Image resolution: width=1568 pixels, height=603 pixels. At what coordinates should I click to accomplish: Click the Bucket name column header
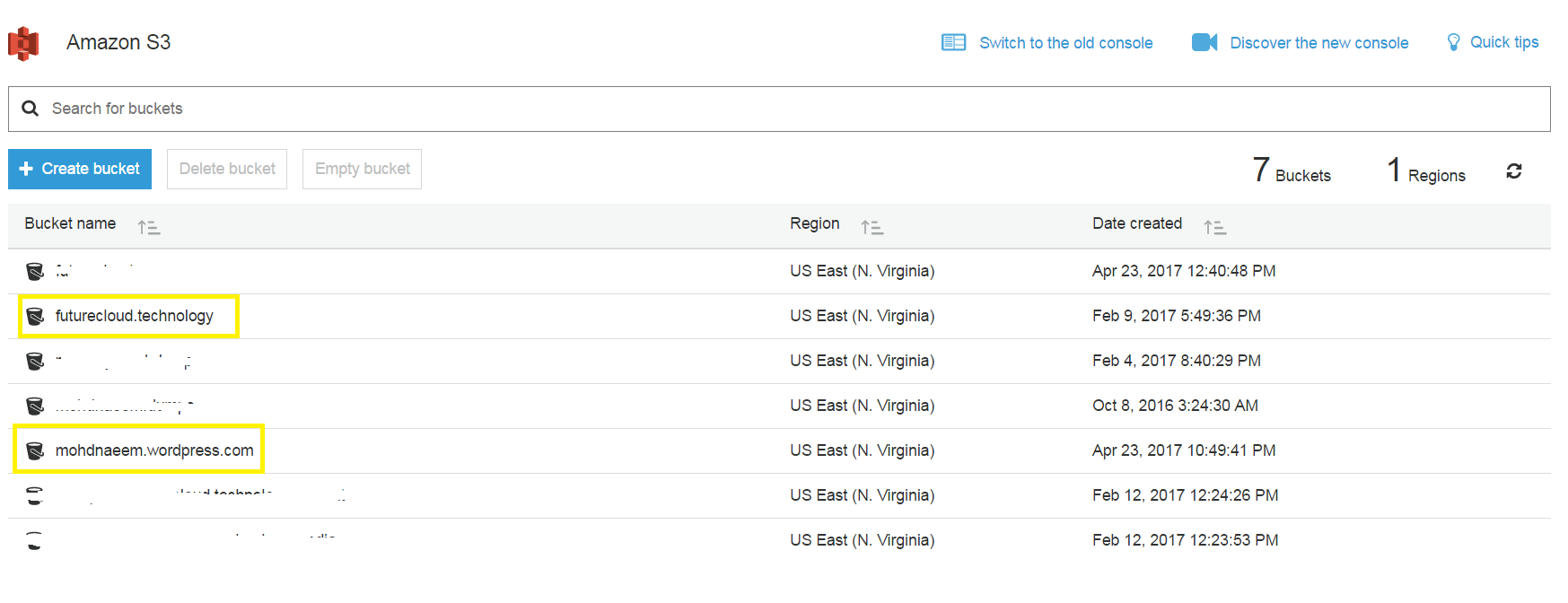70,223
